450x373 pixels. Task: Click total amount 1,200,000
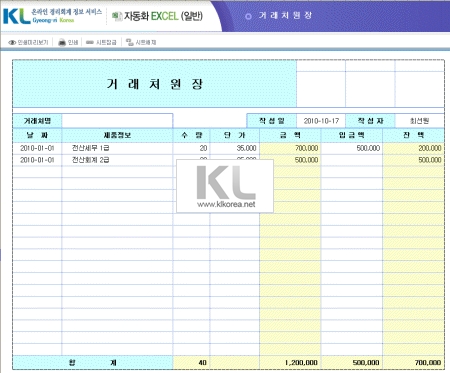point(290,363)
